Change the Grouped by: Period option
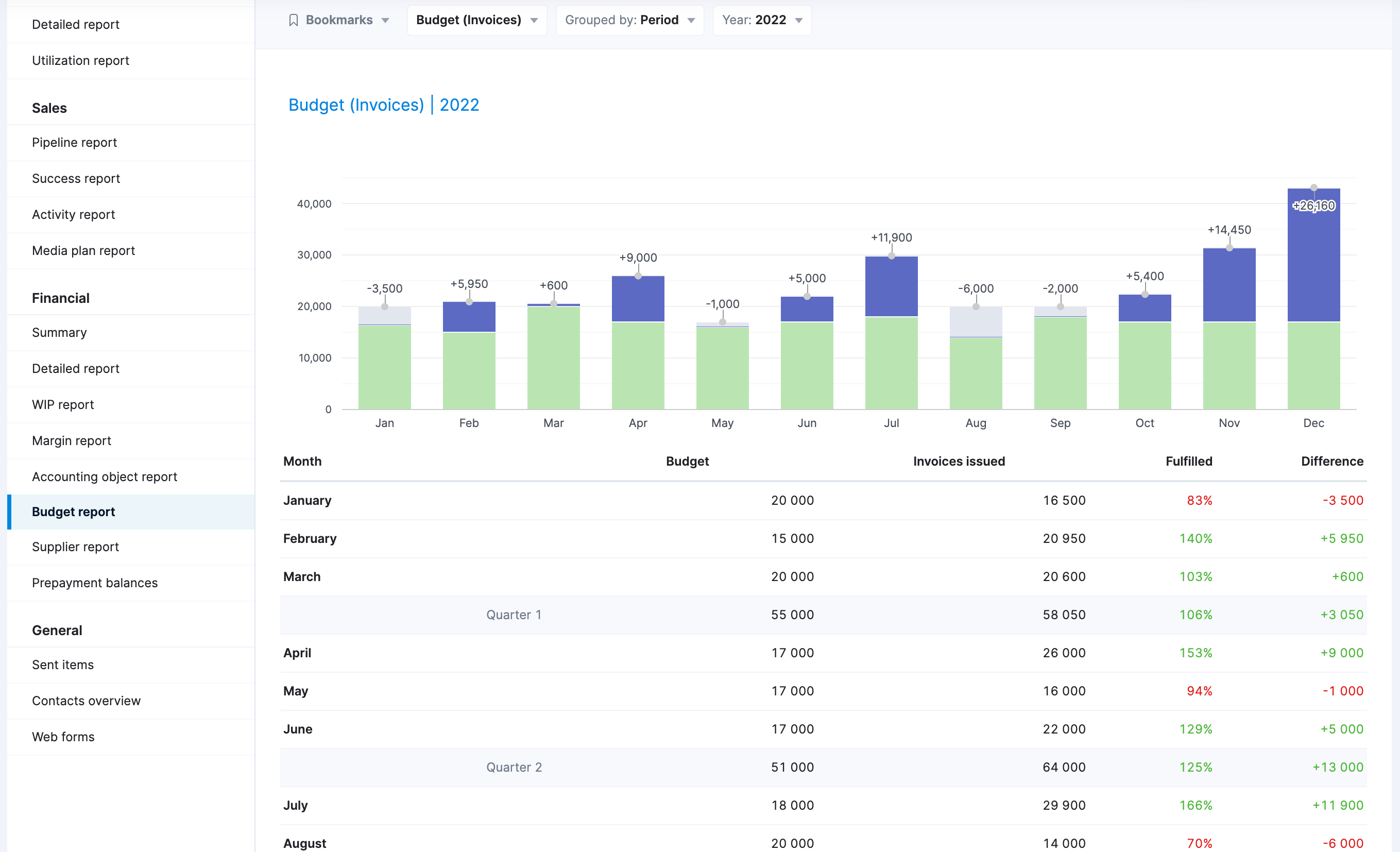The width and height of the screenshot is (1400, 852). coord(629,20)
